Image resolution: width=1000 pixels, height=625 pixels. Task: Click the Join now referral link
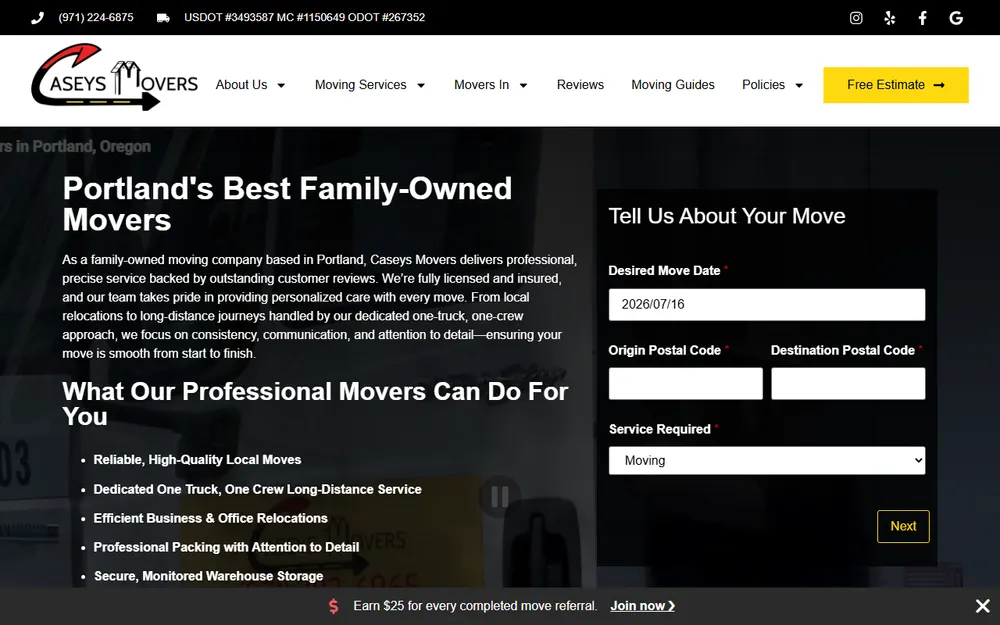[x=642, y=606]
